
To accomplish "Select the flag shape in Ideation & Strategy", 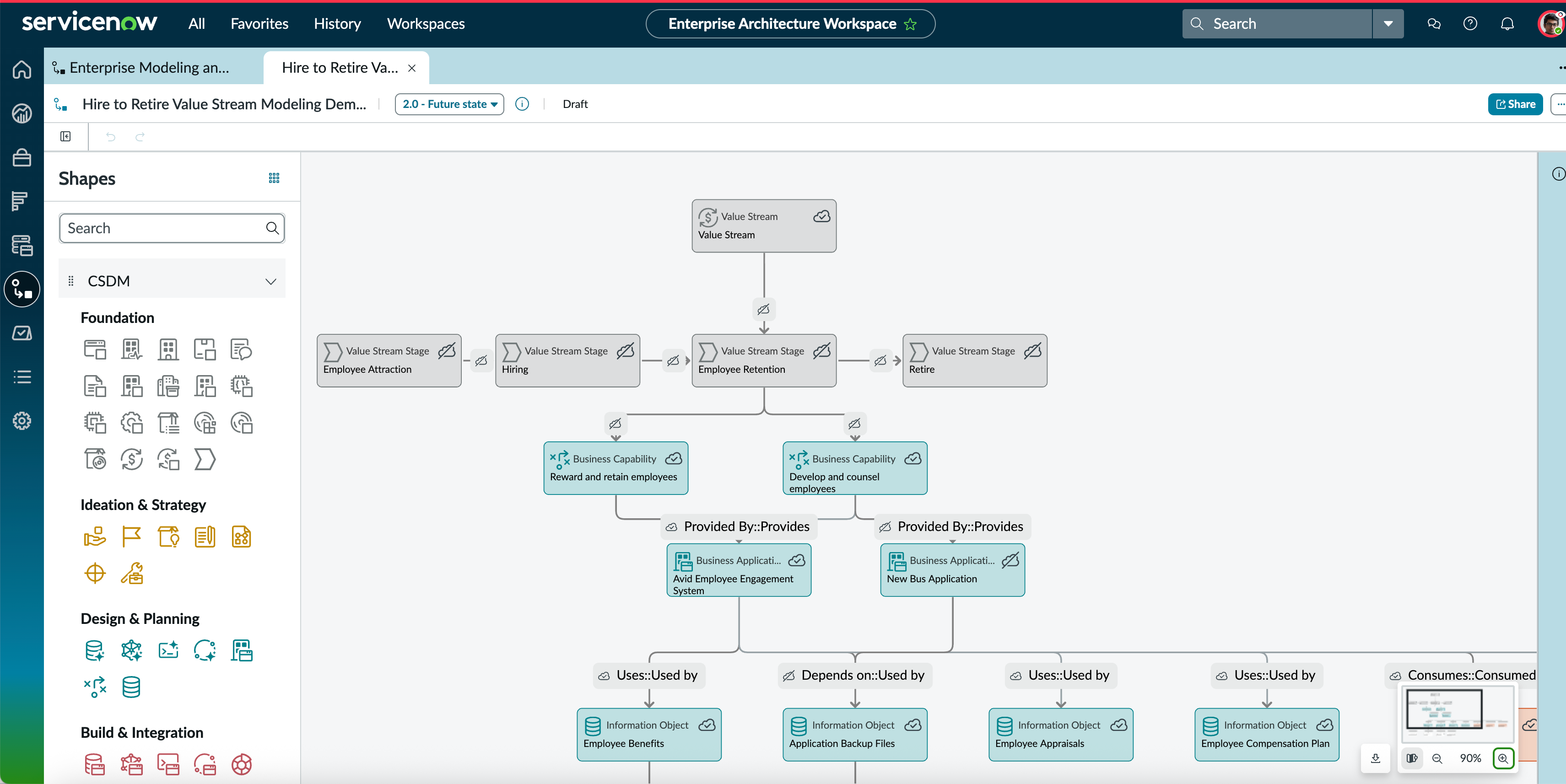I will (131, 537).
